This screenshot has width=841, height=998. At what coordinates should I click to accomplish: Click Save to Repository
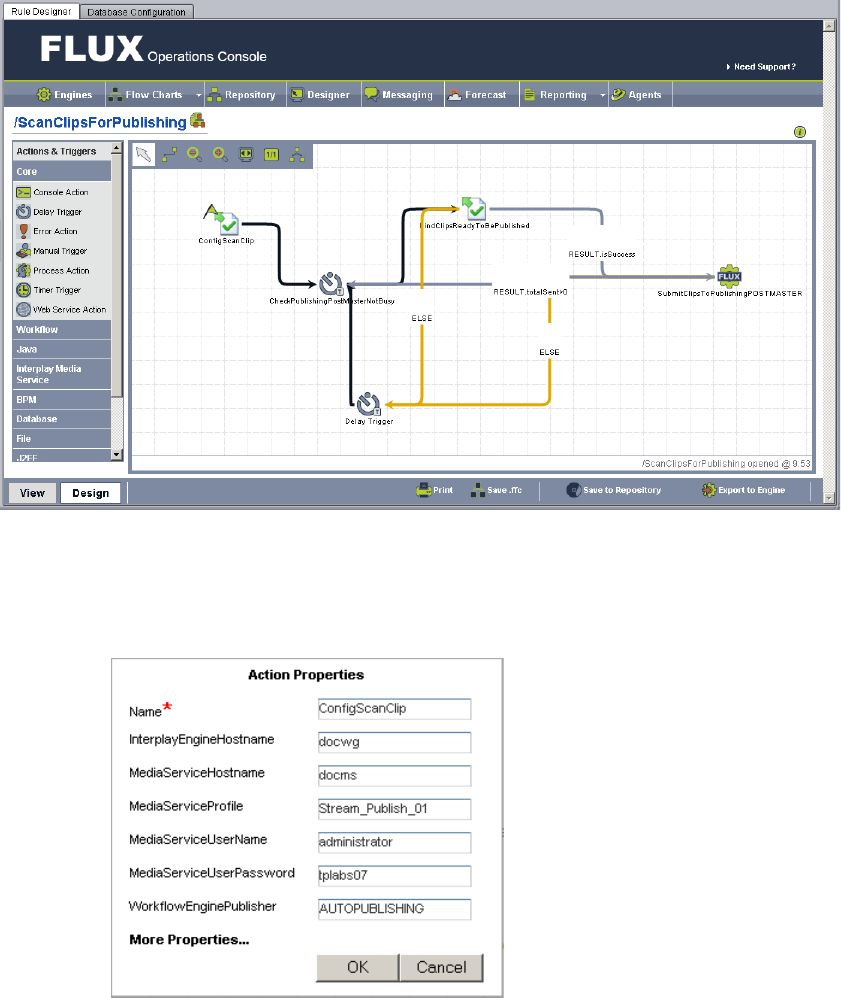pyautogui.click(x=614, y=490)
